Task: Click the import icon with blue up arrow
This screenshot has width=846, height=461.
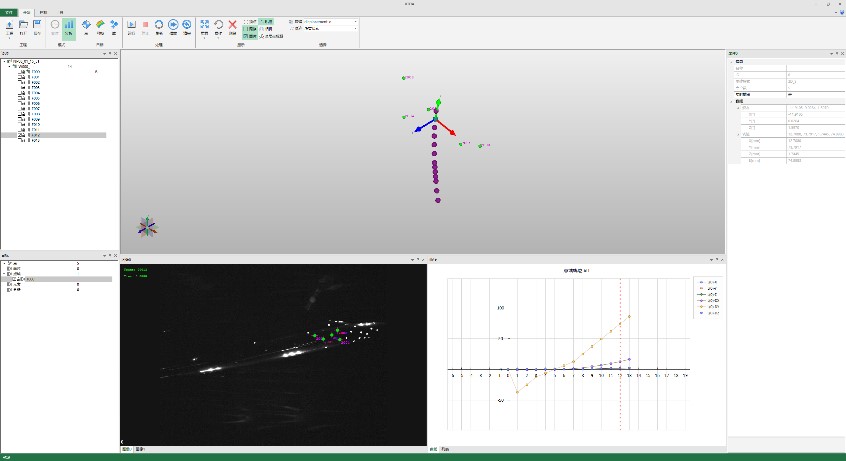Action: (10, 25)
